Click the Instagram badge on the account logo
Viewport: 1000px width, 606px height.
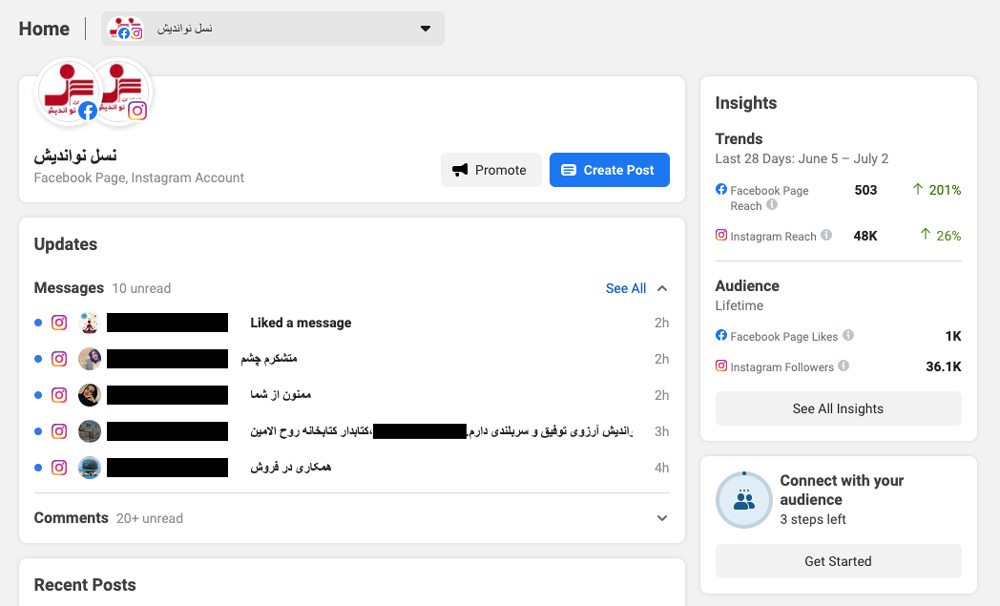(138, 110)
